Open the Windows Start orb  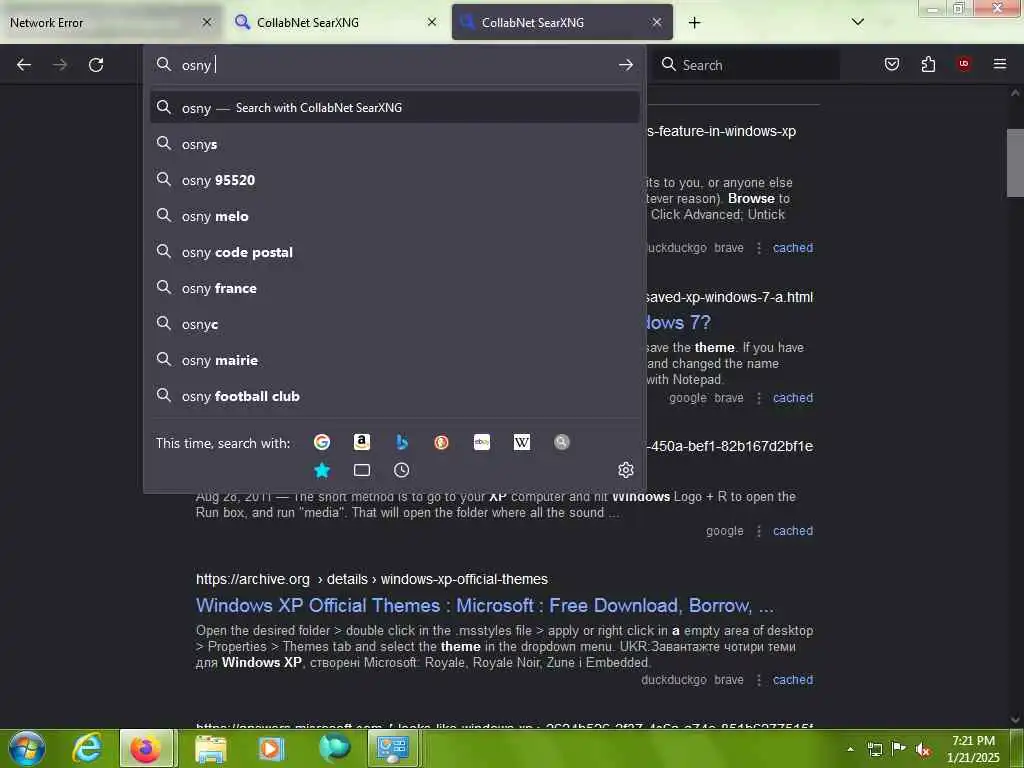tap(27, 748)
